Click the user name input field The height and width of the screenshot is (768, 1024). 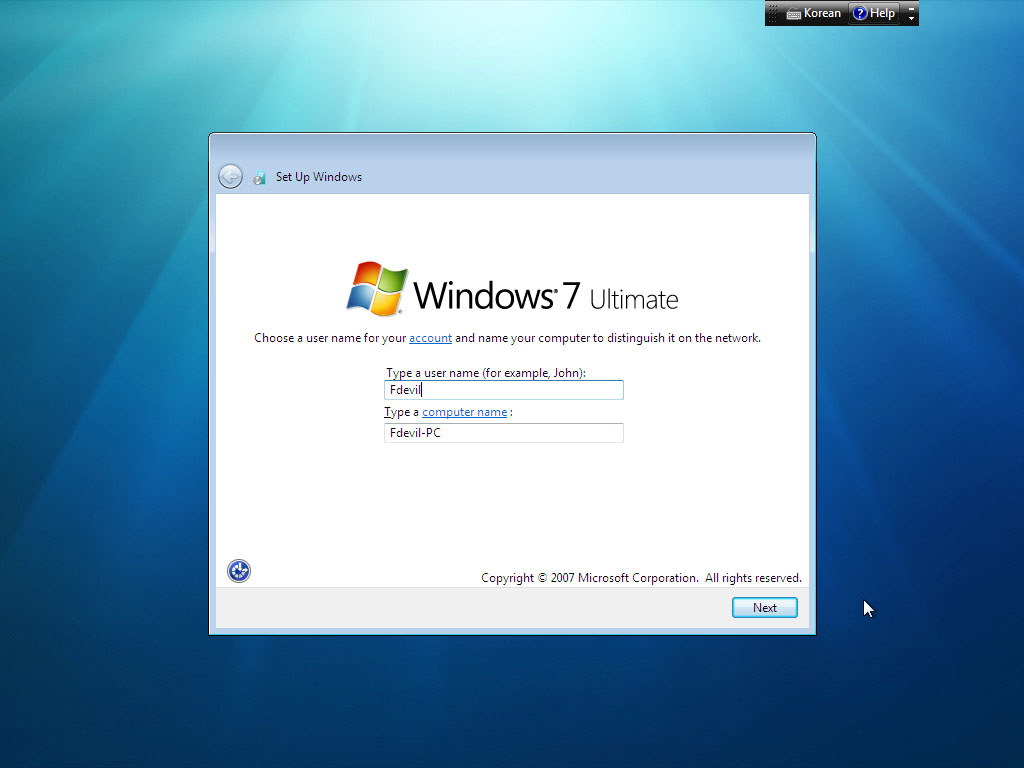coord(504,390)
